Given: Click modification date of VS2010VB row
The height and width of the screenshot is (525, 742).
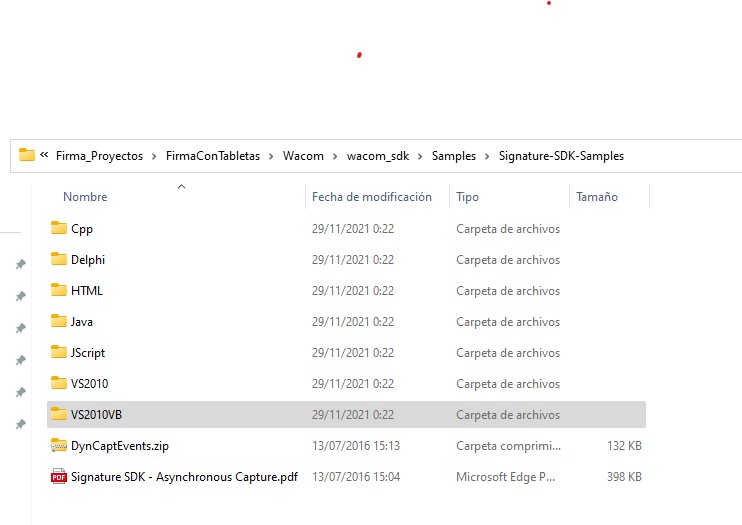Looking at the screenshot, I should [353, 415].
